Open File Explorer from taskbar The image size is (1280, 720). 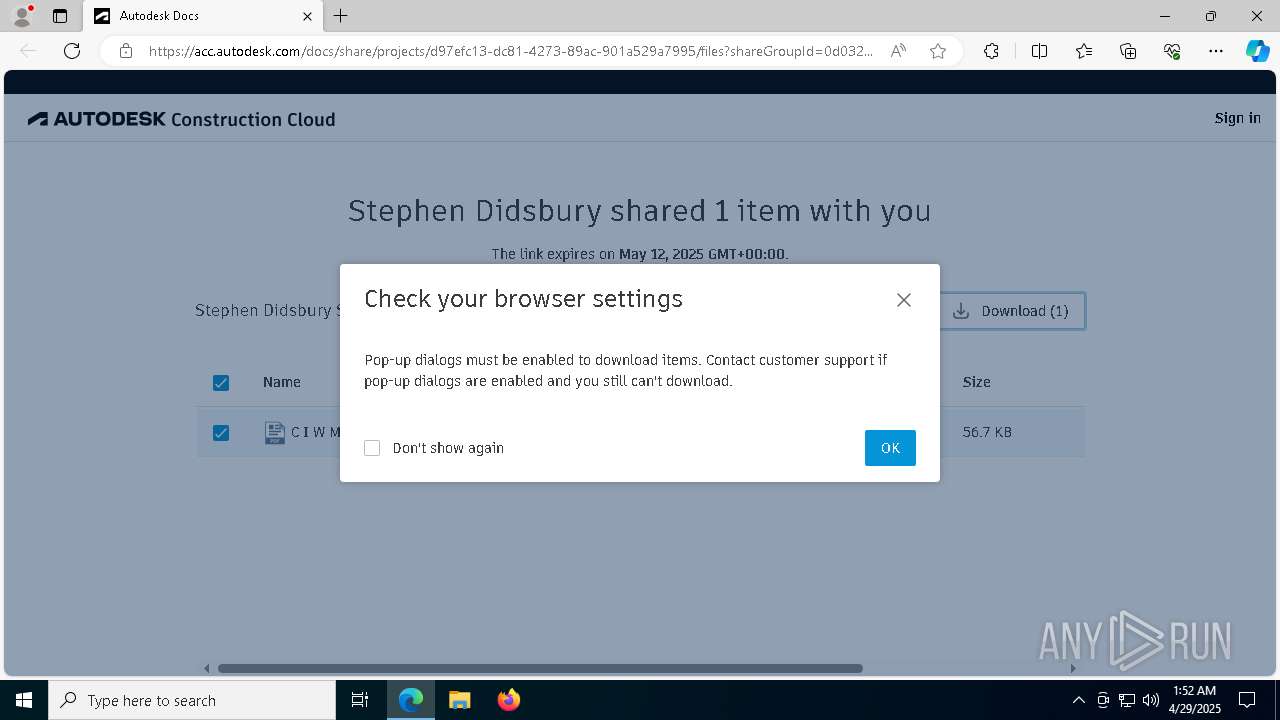459,700
